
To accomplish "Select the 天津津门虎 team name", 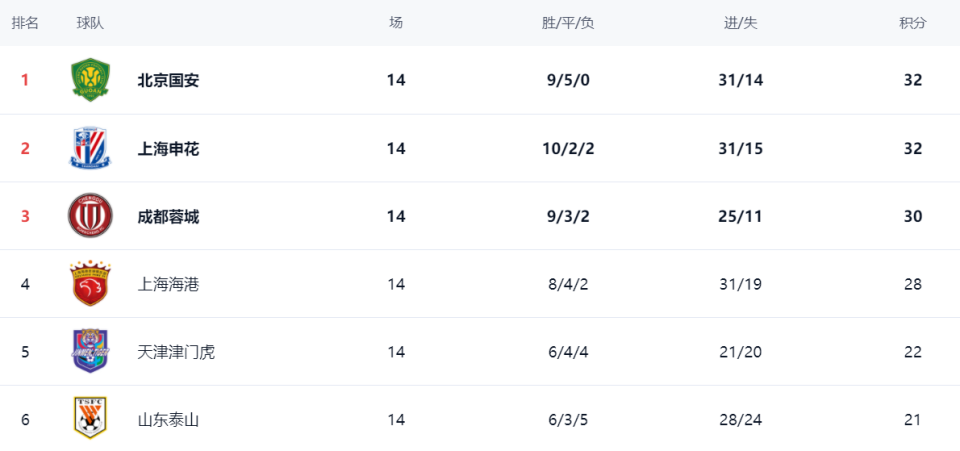I will [176, 352].
